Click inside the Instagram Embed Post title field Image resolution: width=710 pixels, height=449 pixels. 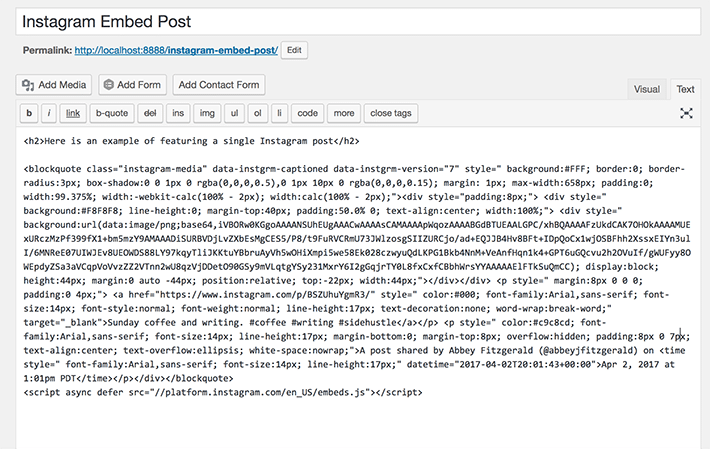click(x=358, y=22)
